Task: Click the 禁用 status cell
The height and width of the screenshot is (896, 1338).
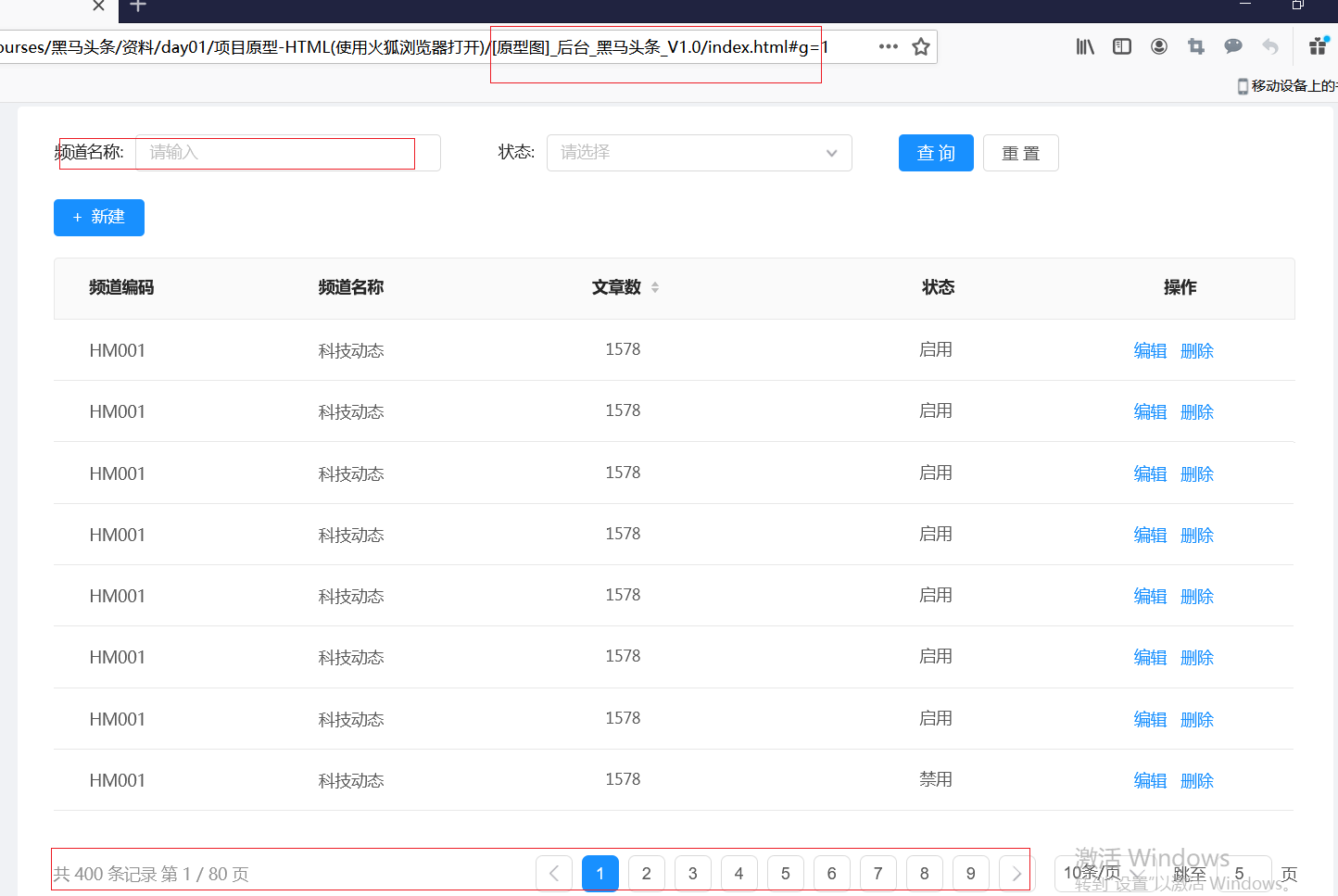Action: tap(936, 779)
